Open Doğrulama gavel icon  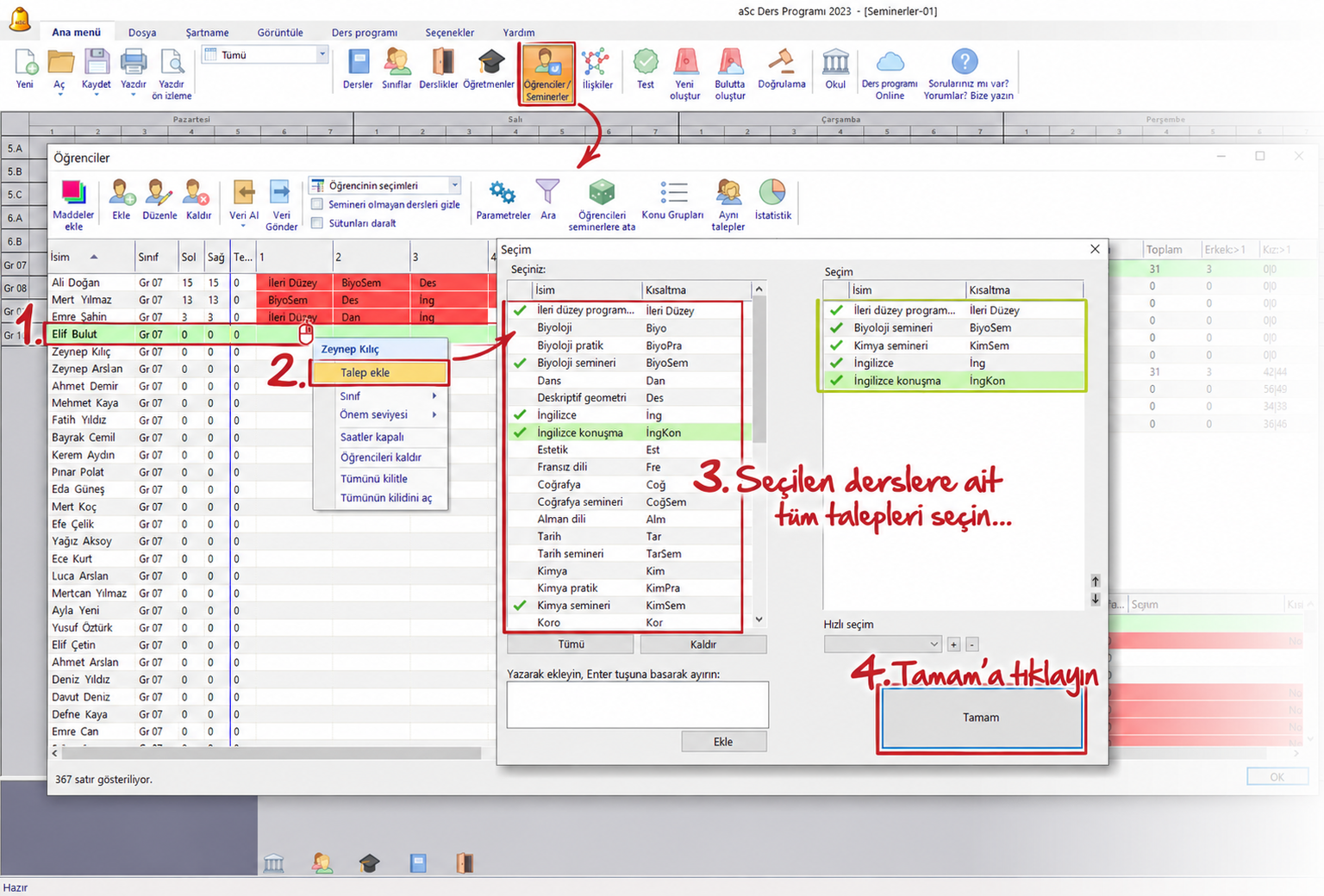tap(782, 69)
